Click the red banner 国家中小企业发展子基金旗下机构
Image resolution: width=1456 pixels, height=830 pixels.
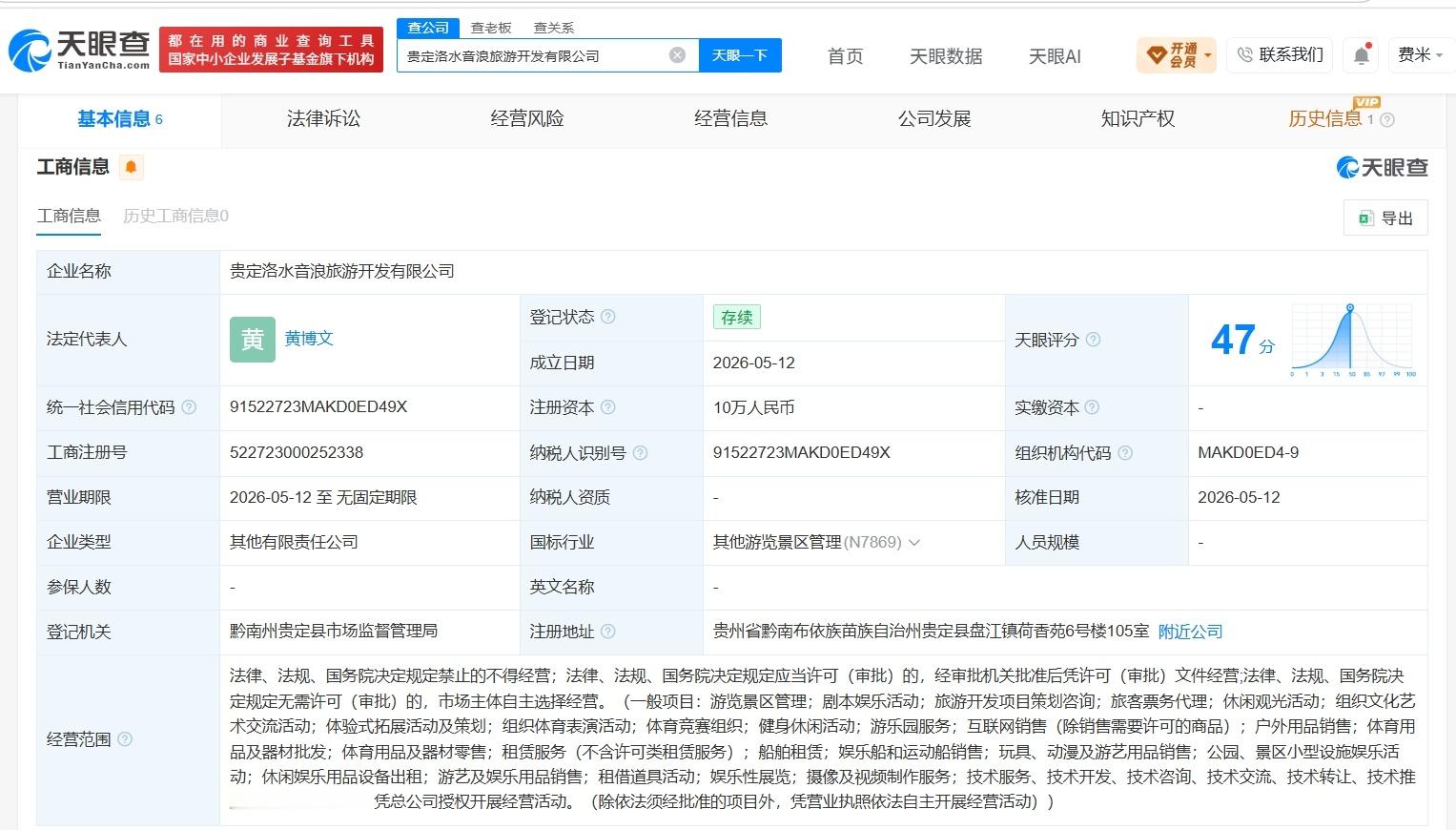point(272,50)
